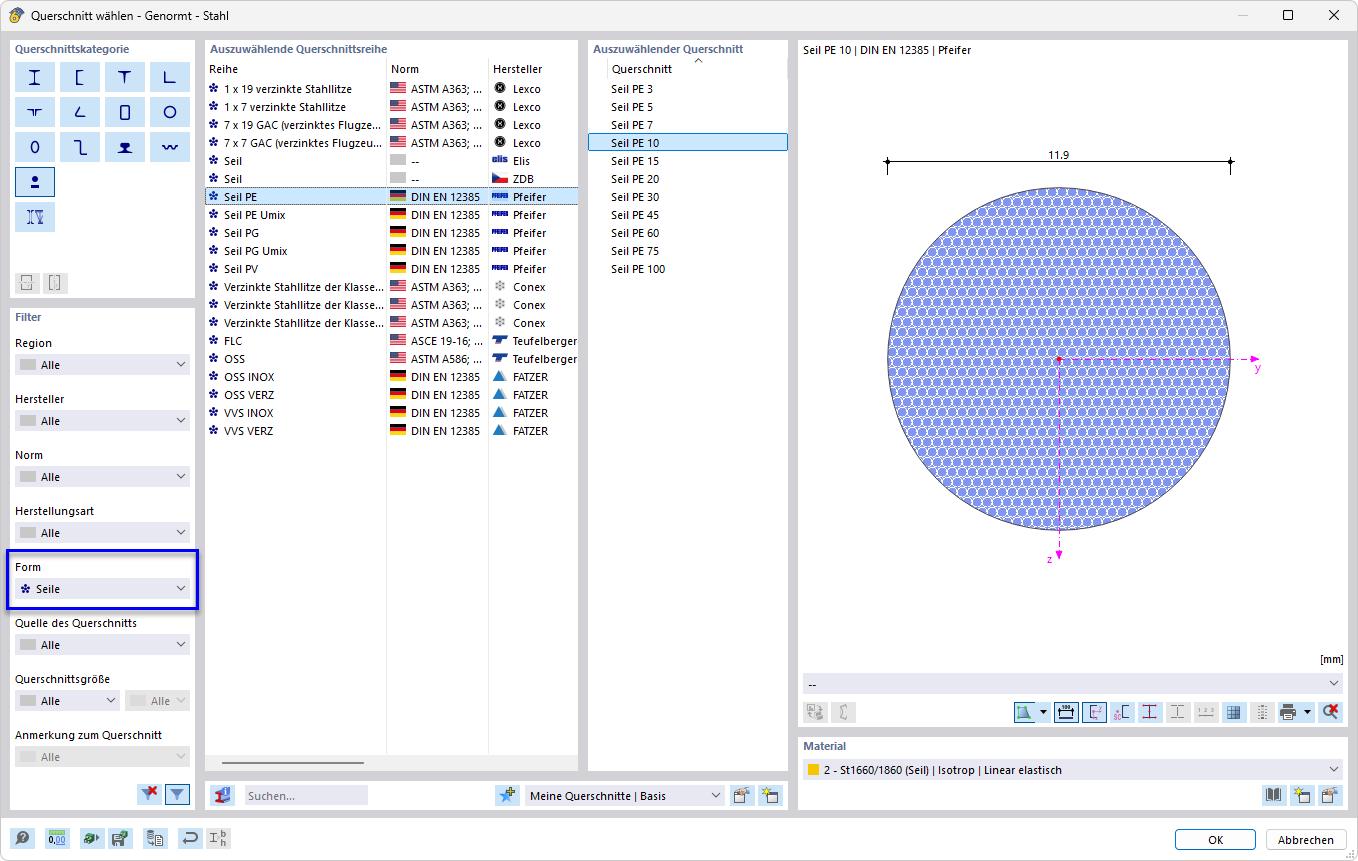Image resolution: width=1358 pixels, height=861 pixels.
Task: Select the double-angle section category icon
Action: coord(35,112)
